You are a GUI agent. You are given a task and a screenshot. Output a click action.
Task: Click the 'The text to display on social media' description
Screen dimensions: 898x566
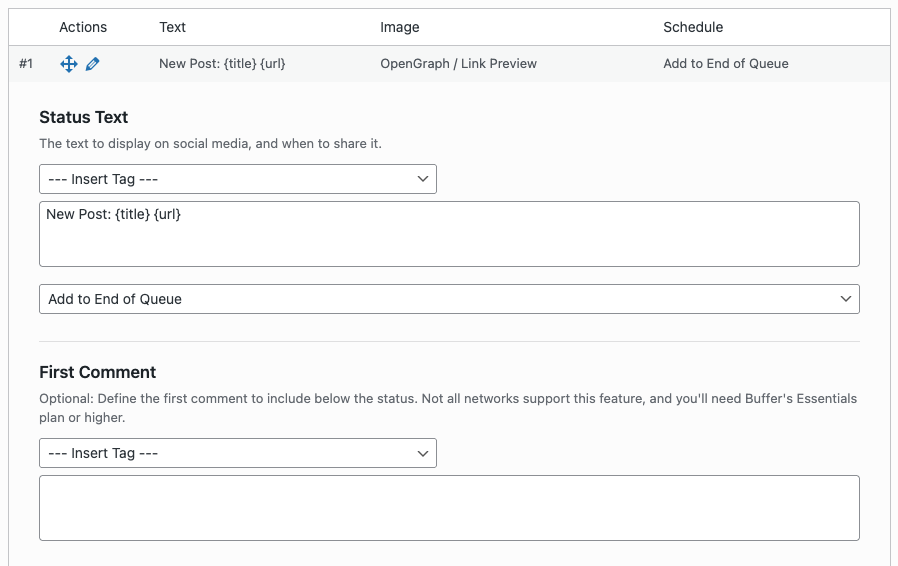[x=210, y=143]
